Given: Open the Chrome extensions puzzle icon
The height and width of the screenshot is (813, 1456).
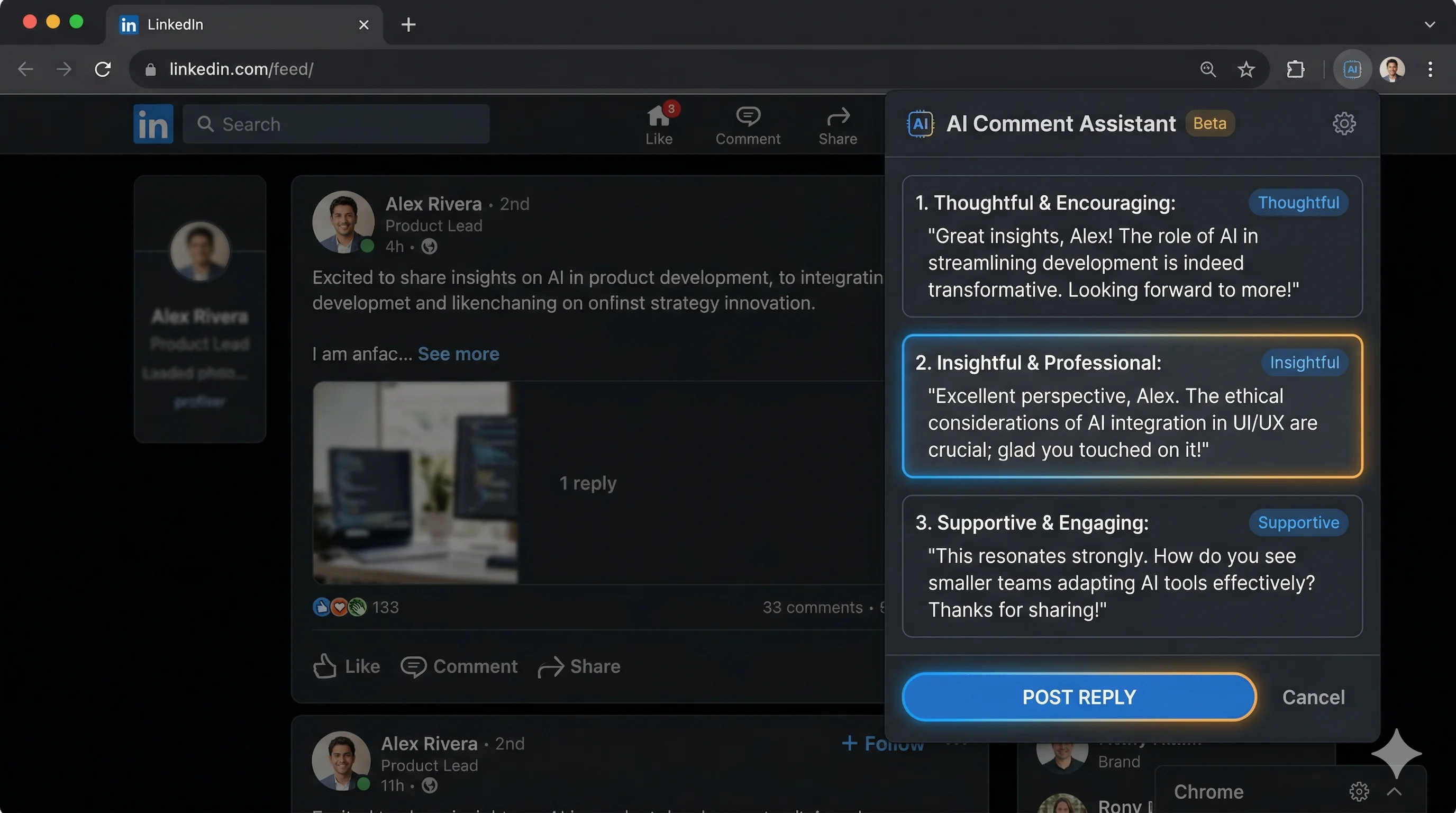Looking at the screenshot, I should point(1296,69).
